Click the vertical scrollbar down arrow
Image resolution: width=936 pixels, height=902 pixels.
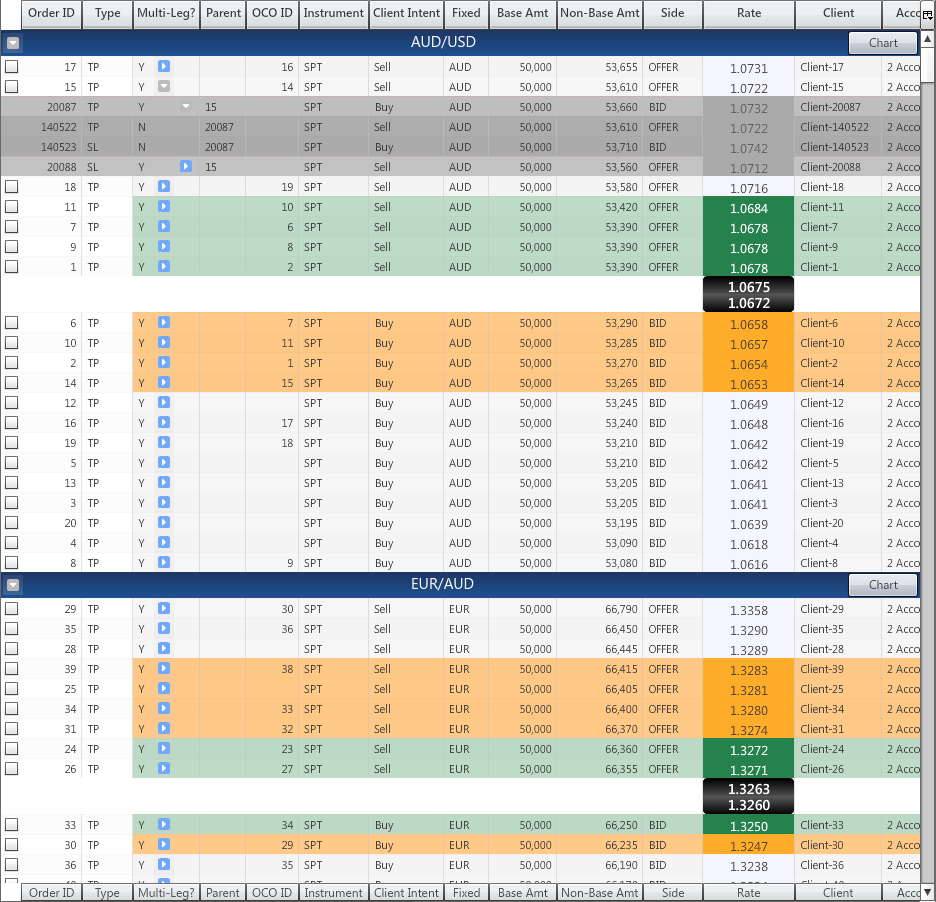[927, 892]
